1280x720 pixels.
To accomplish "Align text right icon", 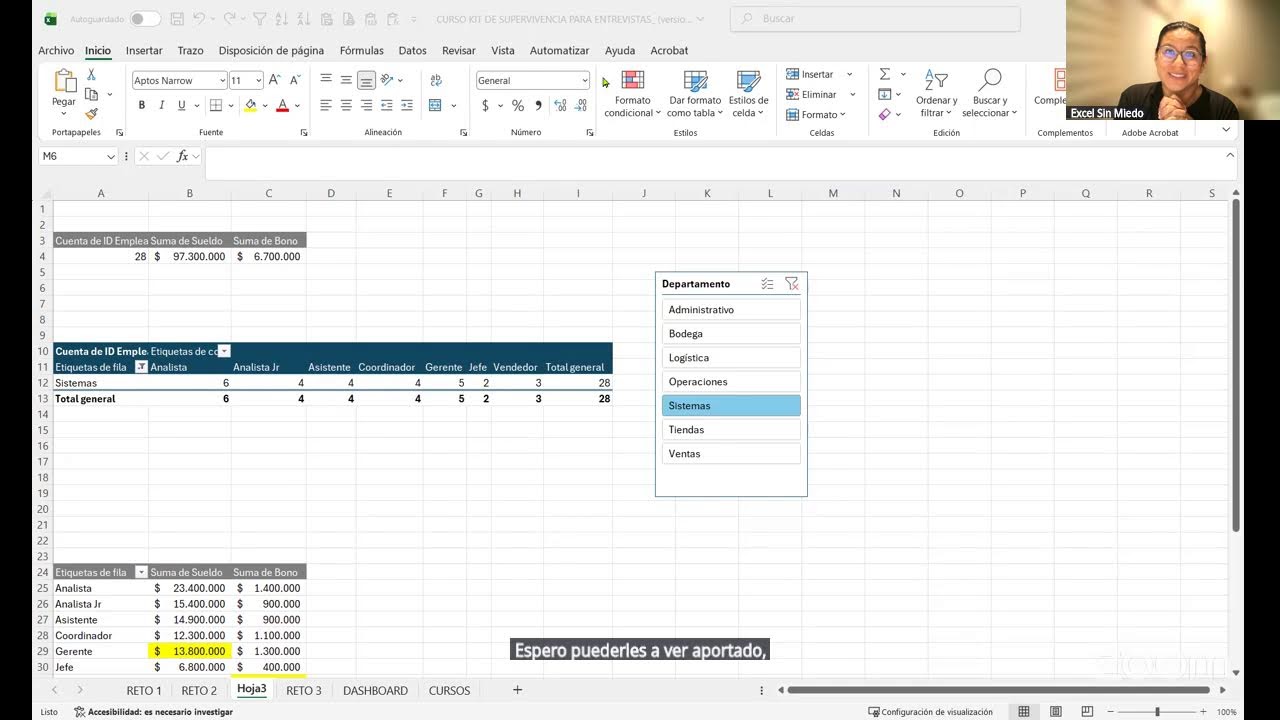I will [x=366, y=105].
